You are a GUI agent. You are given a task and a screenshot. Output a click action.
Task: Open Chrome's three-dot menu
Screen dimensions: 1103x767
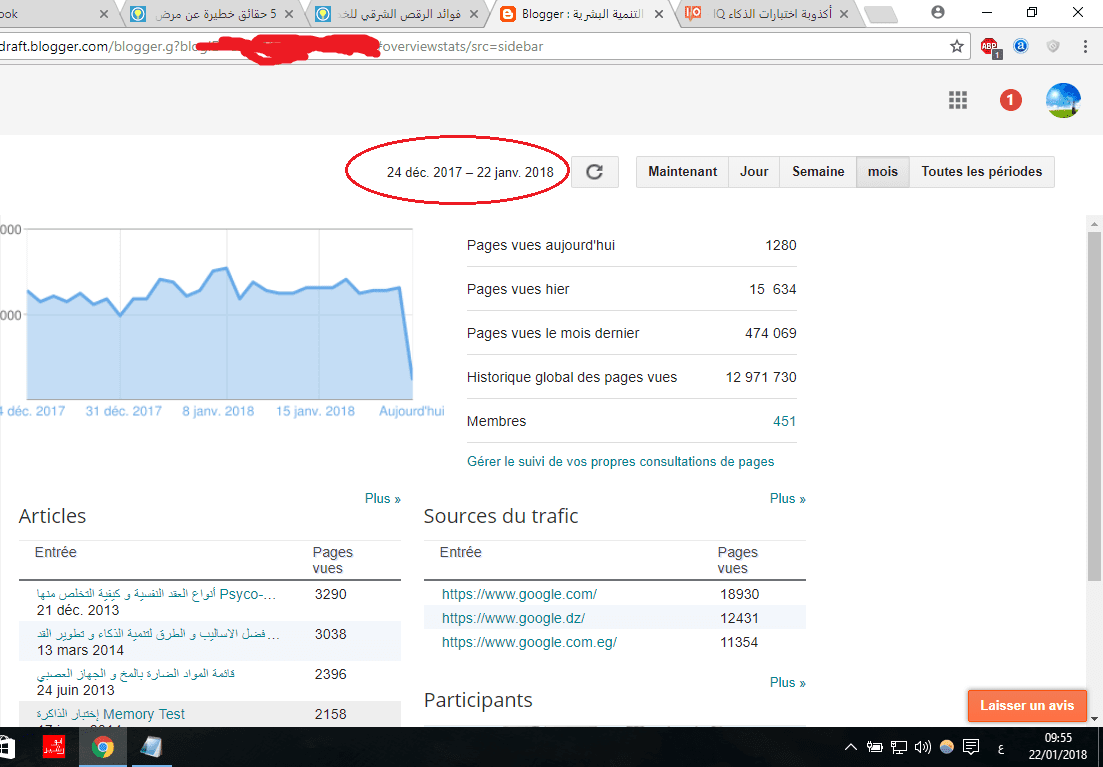(1085, 46)
